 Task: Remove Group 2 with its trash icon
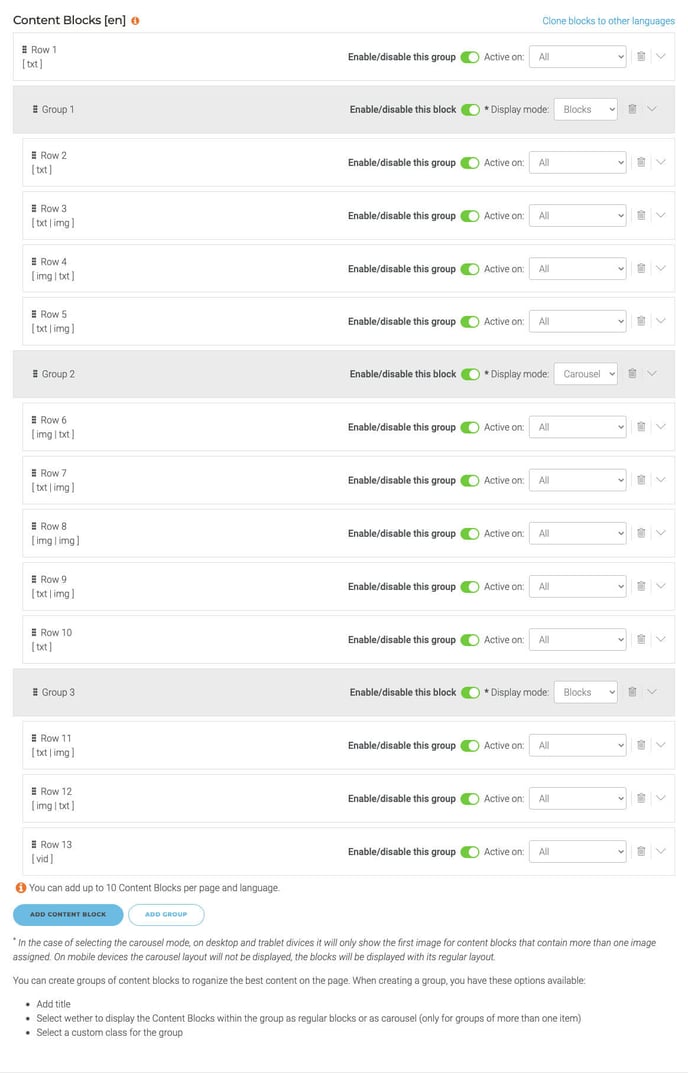click(631, 373)
